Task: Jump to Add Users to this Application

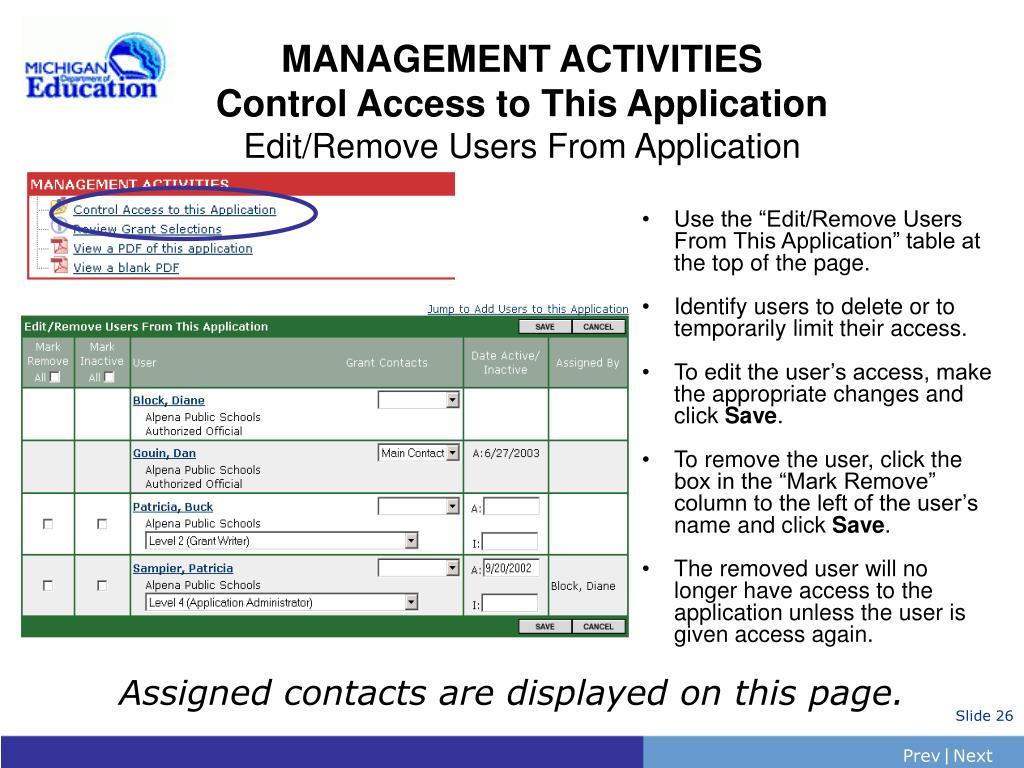Action: tap(528, 309)
